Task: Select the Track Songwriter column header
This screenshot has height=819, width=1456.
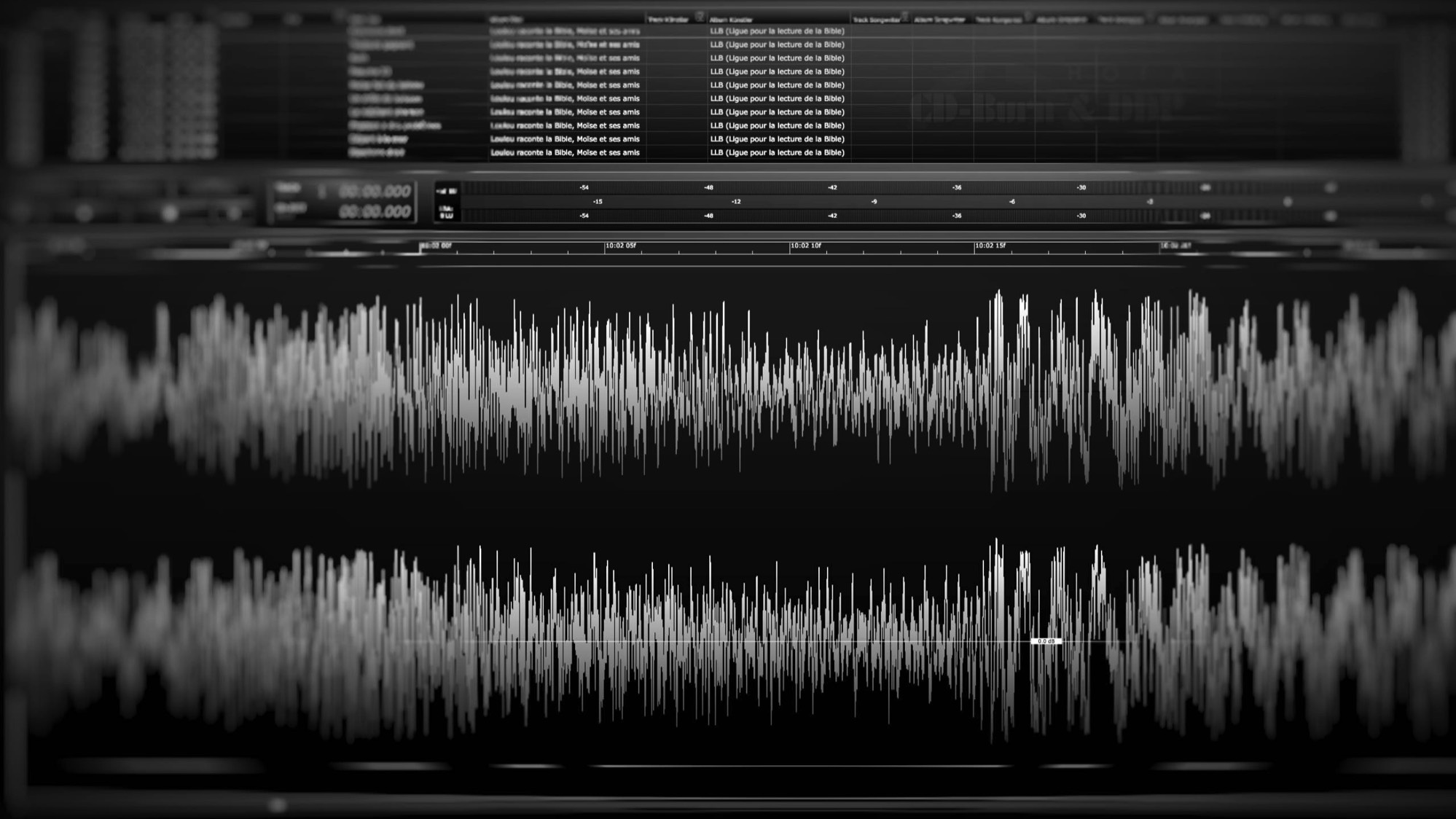Action: tap(876, 20)
